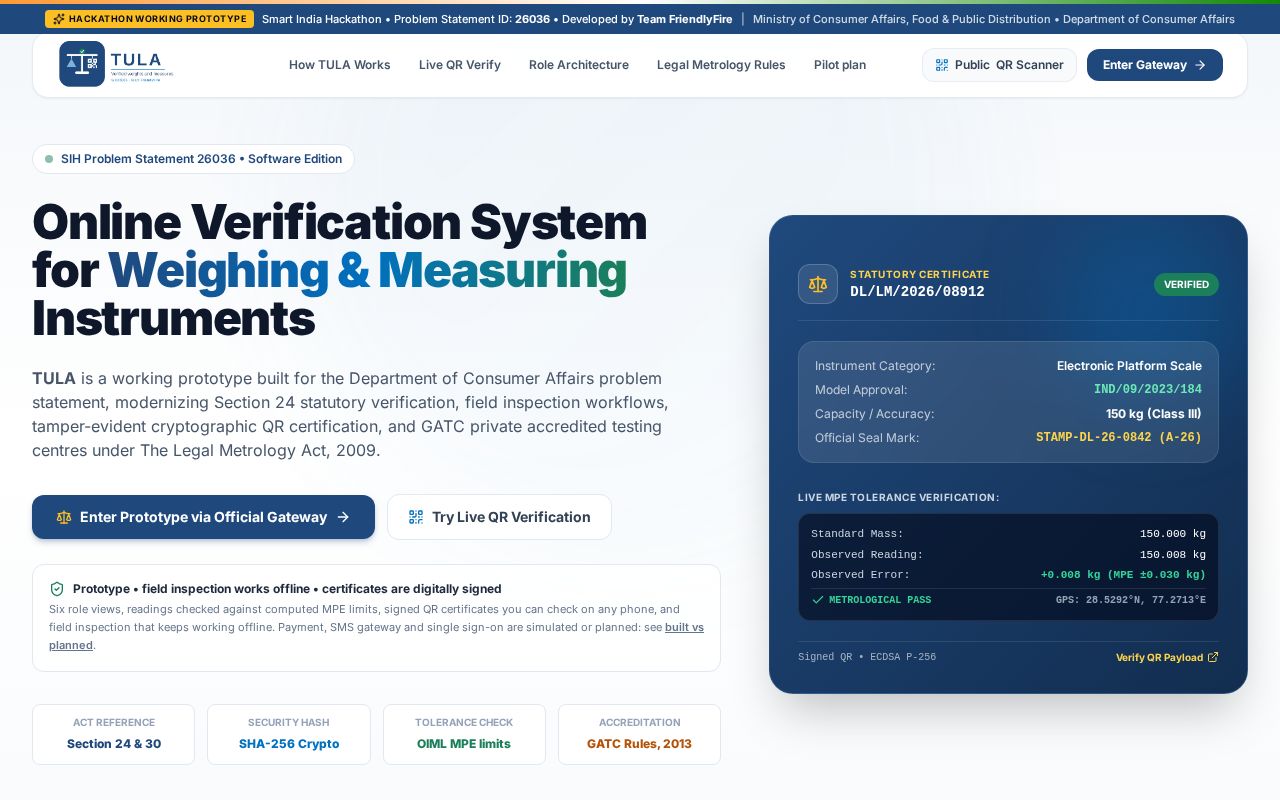
Task: Click the Enter Gateway button
Action: pos(1155,65)
